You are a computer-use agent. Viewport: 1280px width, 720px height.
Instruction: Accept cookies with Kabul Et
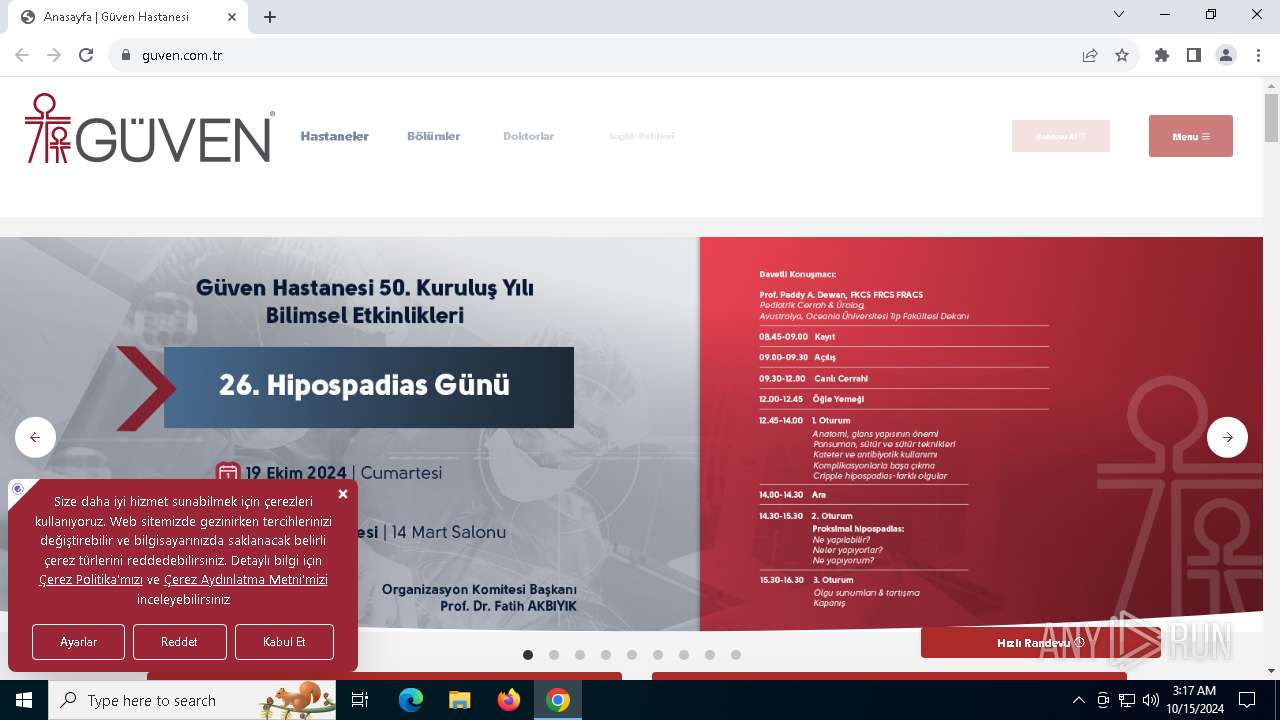click(x=284, y=642)
